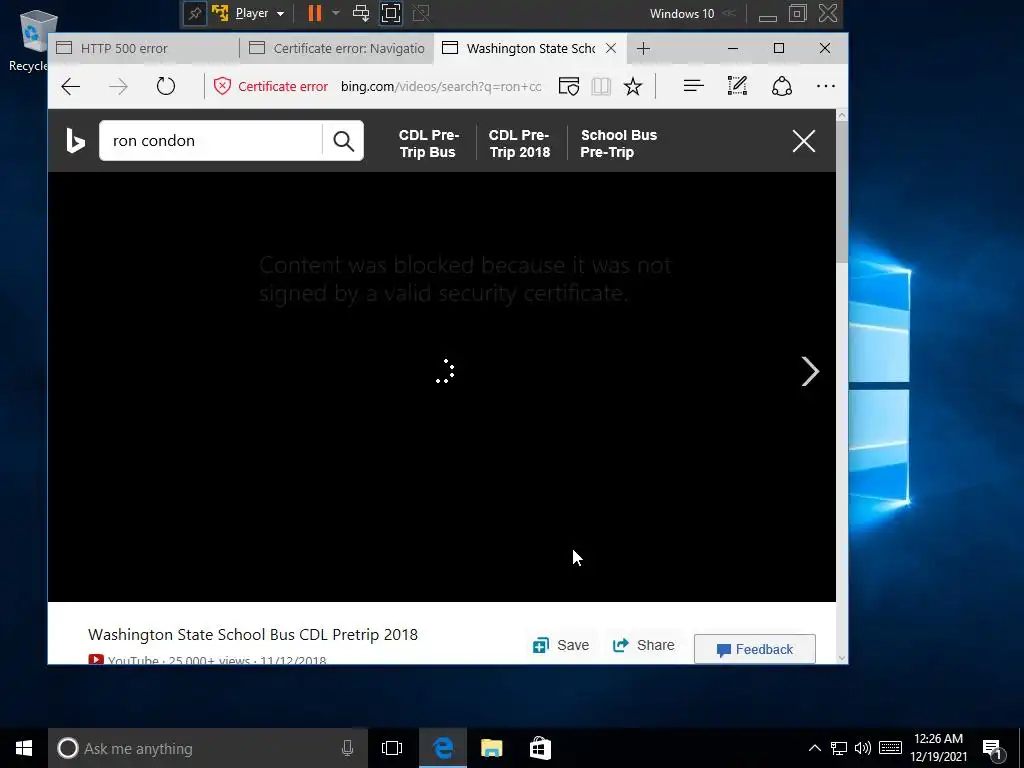
Task: Select the Washington State School tab
Action: coord(520,48)
